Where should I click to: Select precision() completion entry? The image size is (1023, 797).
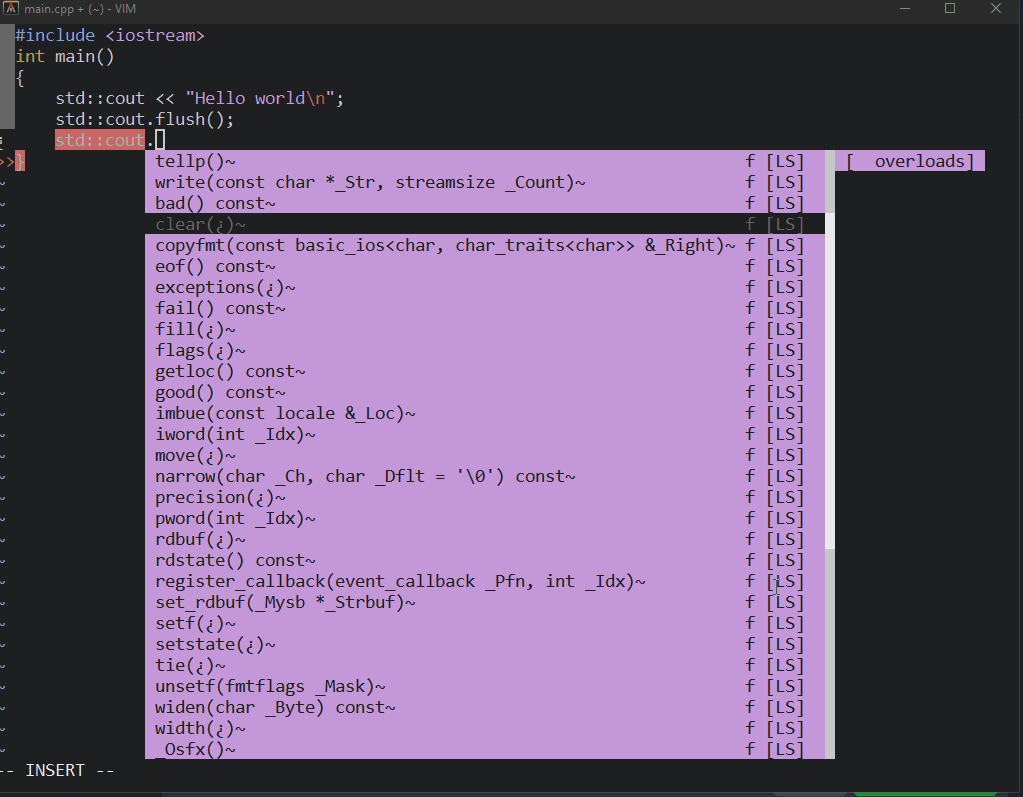point(485,497)
